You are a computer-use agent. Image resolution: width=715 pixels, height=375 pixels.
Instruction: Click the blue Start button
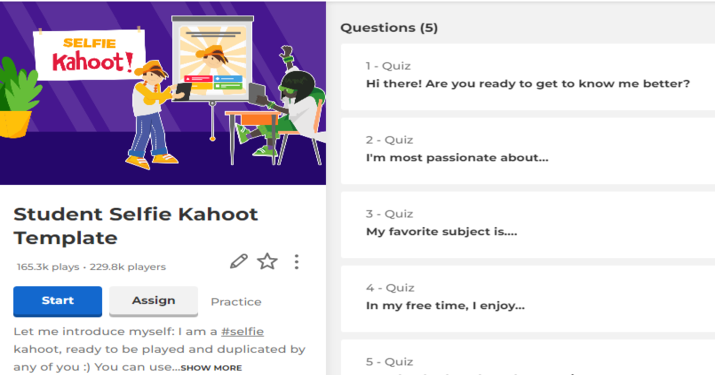point(57,301)
